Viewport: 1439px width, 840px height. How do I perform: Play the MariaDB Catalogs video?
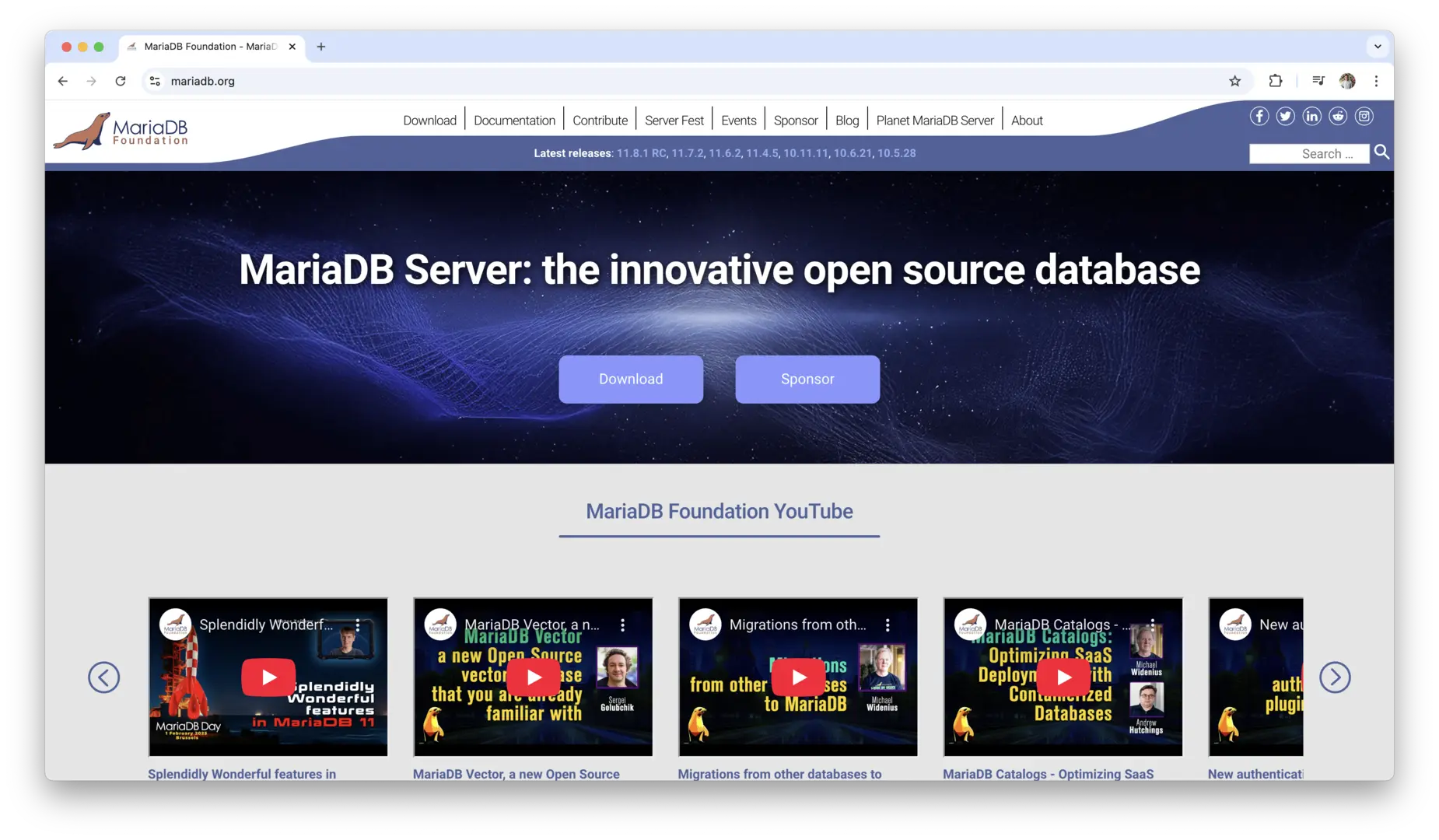coord(1063,677)
